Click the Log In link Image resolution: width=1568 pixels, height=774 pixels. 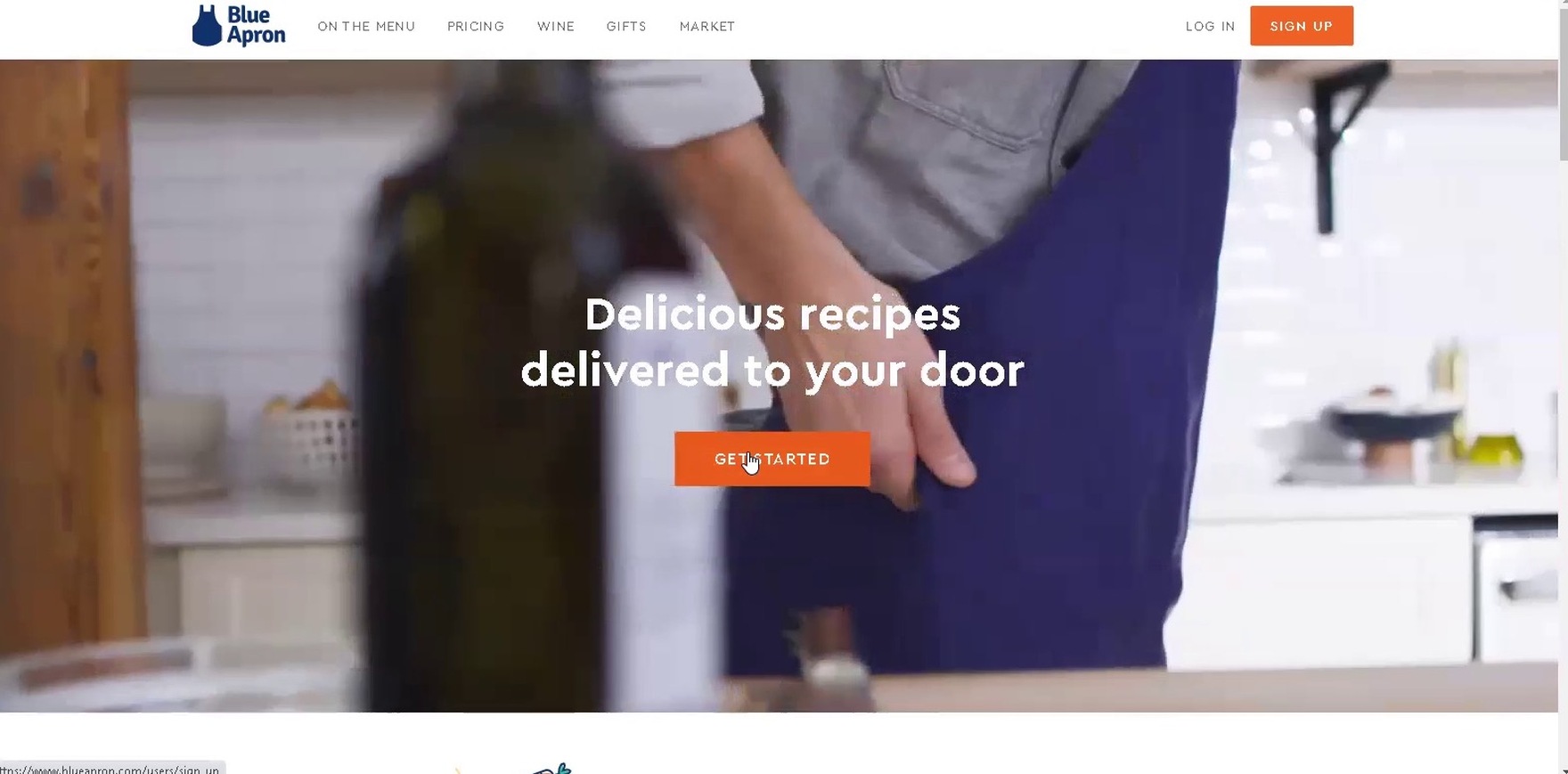tap(1210, 27)
